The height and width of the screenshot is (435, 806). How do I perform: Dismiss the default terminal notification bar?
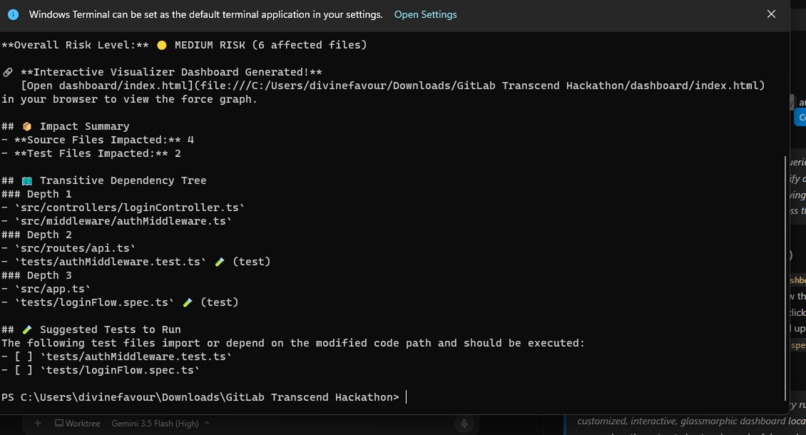pyautogui.click(x=771, y=14)
